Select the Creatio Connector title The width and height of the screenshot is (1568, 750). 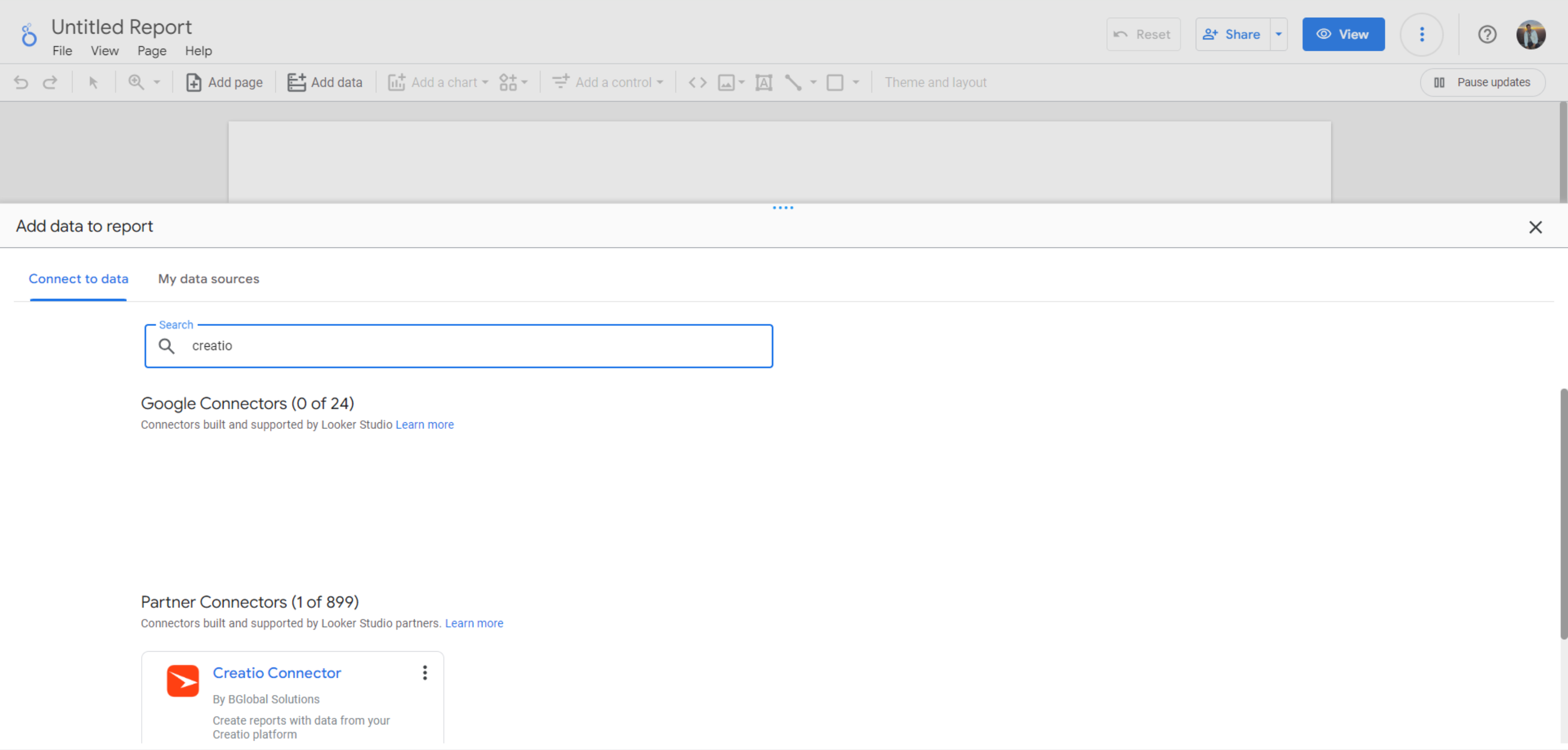point(276,673)
